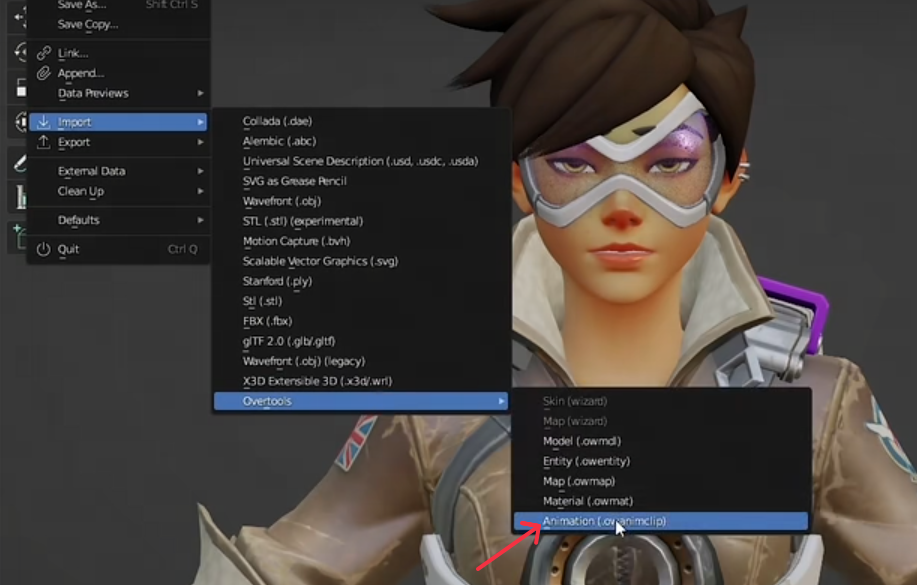Image resolution: width=917 pixels, height=585 pixels.
Task: Open the Clean Up submenu
Action: [119, 191]
